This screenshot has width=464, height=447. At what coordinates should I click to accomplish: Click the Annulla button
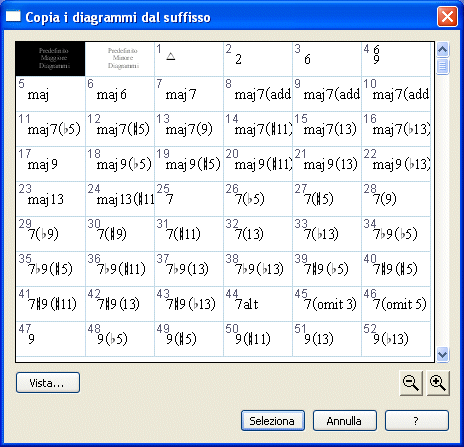[x=345, y=421]
